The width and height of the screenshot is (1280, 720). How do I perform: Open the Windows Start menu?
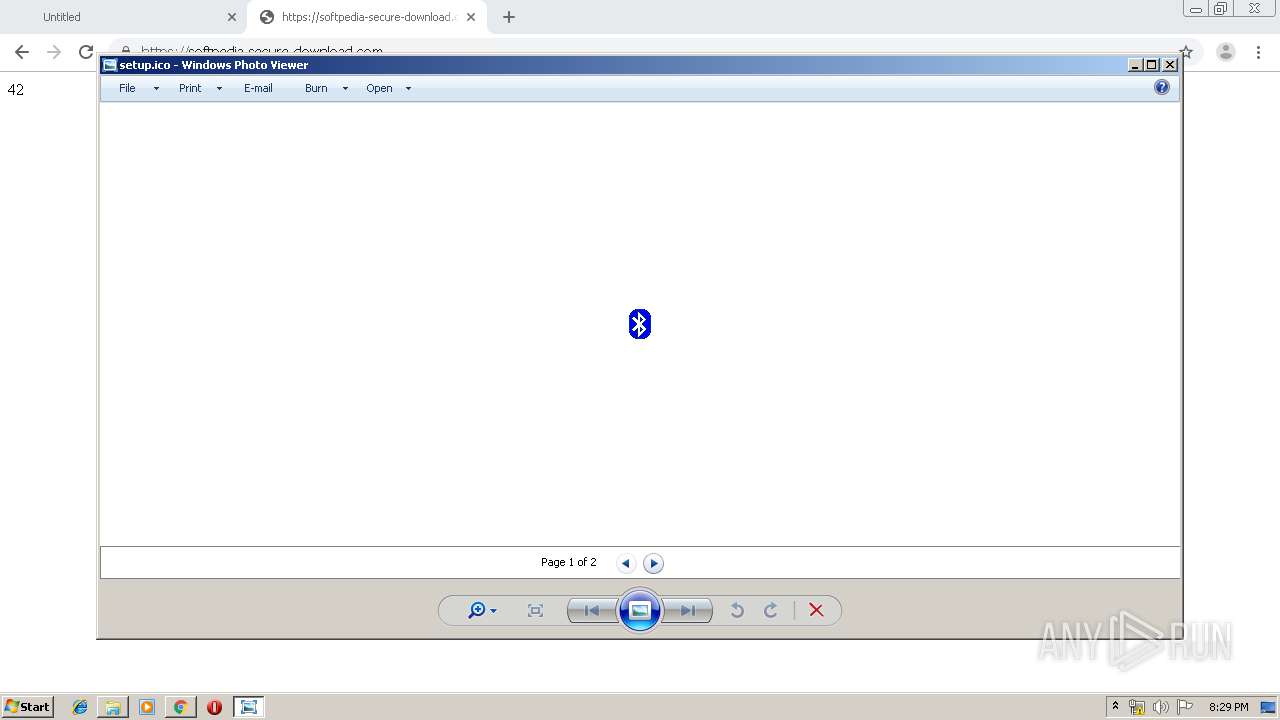(x=27, y=706)
